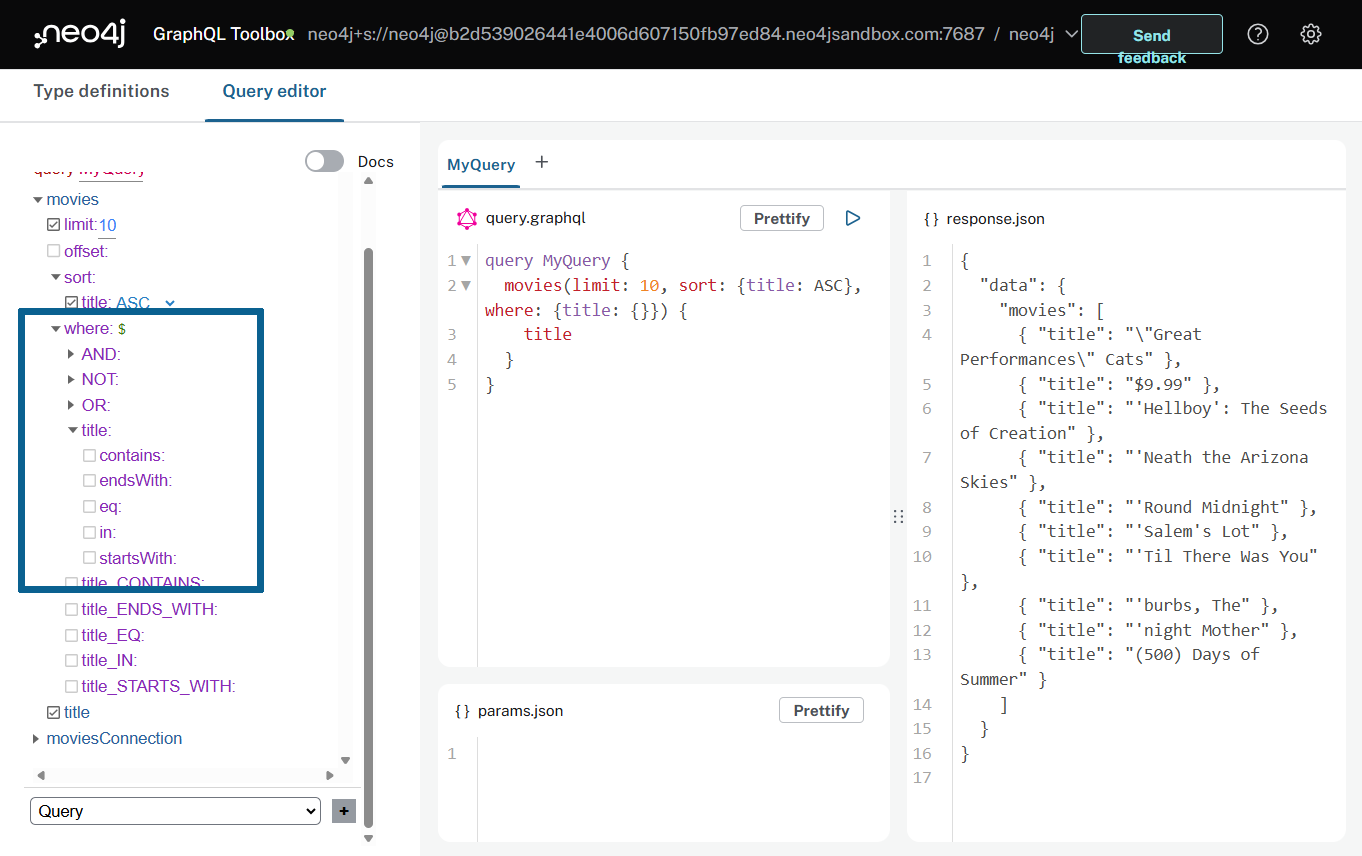Toggle the Docs switch

[324, 161]
